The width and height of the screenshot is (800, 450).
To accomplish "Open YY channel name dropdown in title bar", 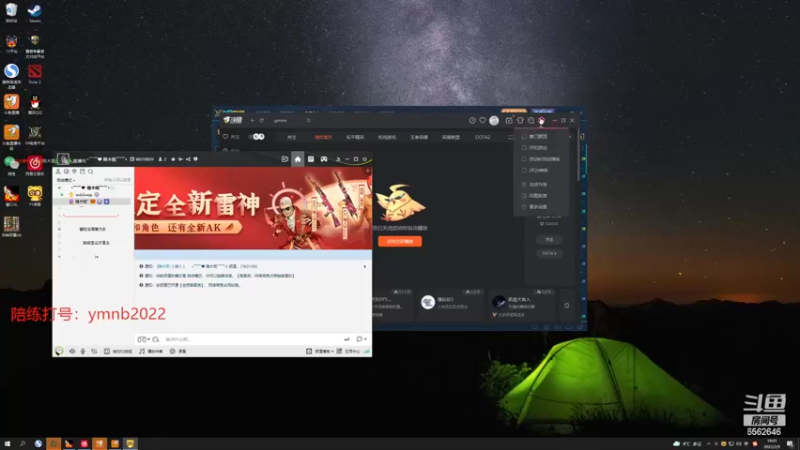I will click(x=126, y=159).
